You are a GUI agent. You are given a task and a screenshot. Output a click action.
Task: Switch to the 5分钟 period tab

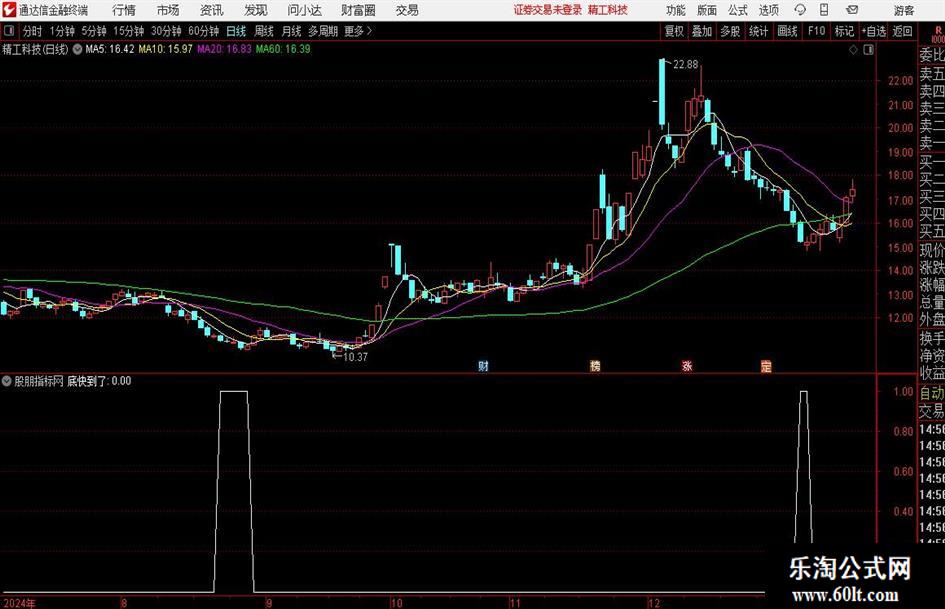tap(93, 31)
